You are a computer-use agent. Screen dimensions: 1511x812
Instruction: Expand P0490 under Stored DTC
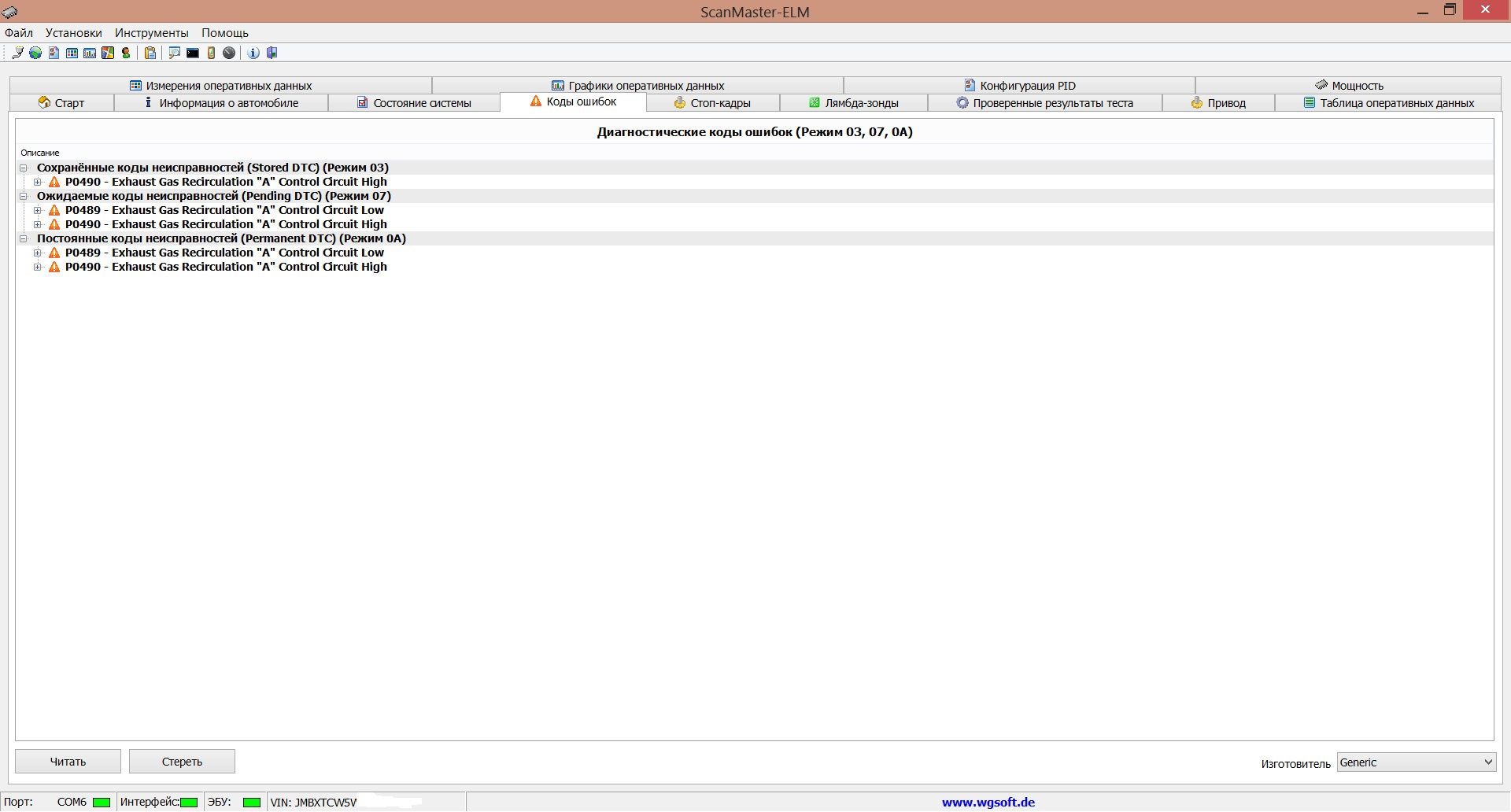coord(37,182)
